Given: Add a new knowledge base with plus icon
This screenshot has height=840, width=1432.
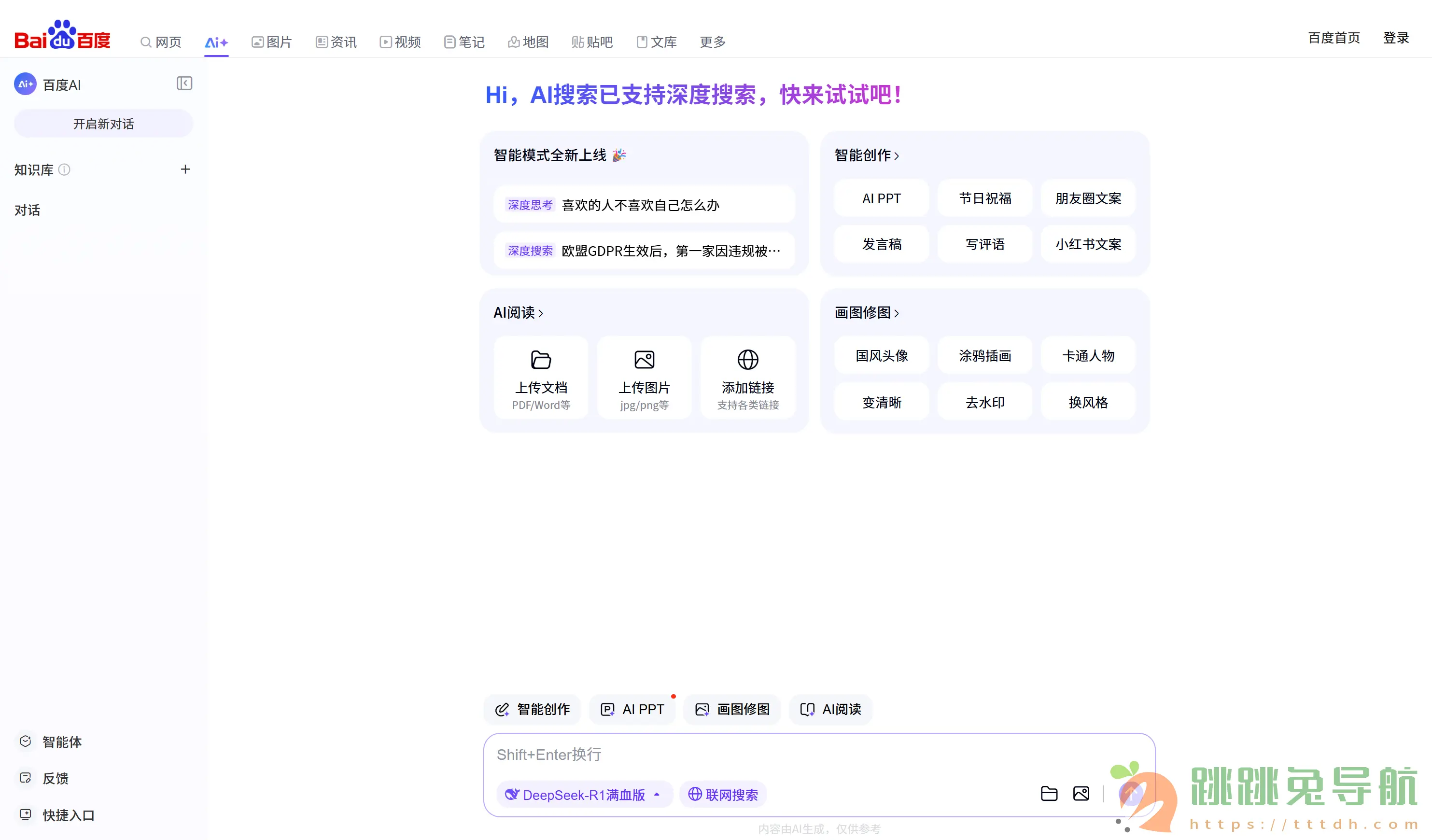Looking at the screenshot, I should tap(185, 169).
